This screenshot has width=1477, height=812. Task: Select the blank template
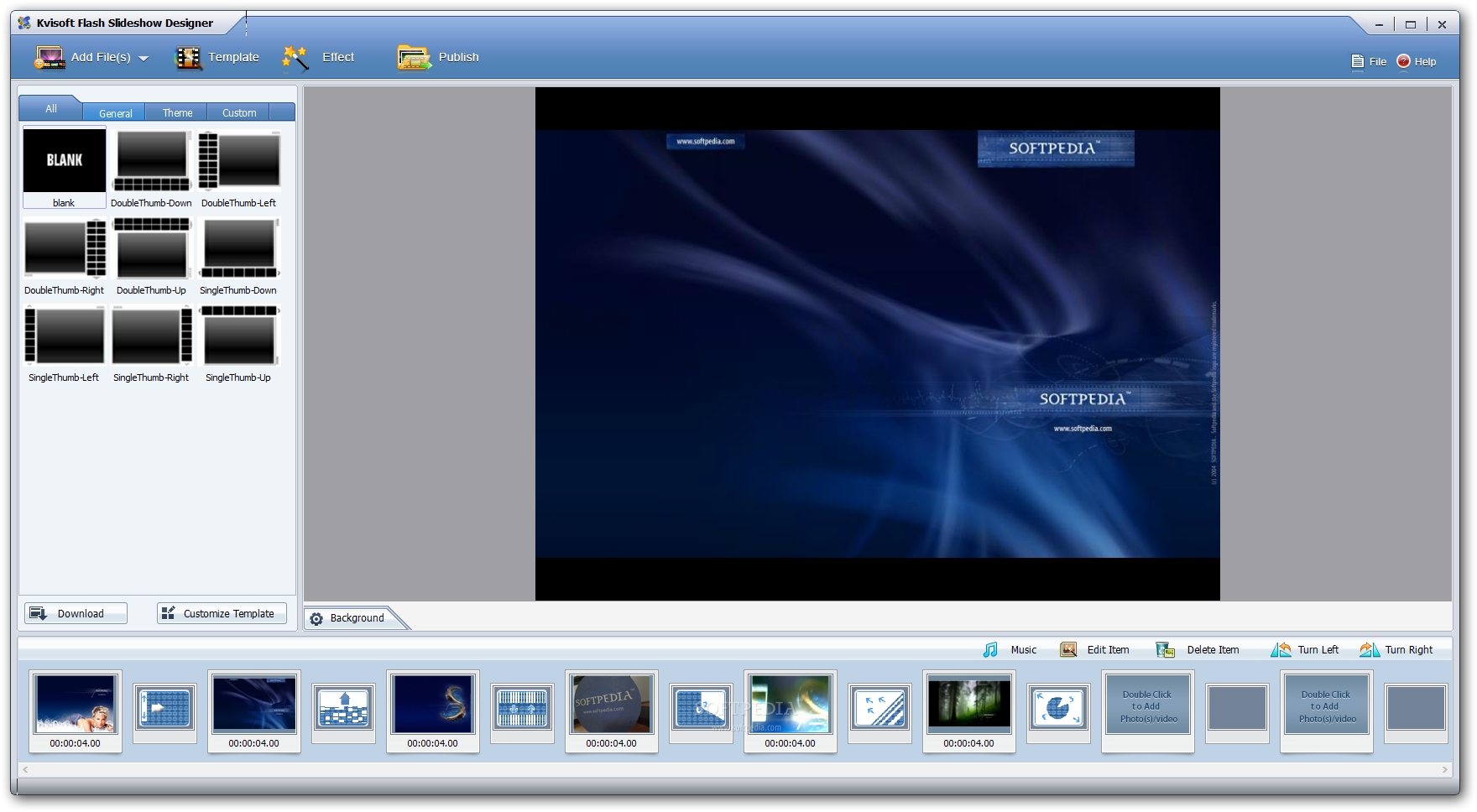point(64,168)
